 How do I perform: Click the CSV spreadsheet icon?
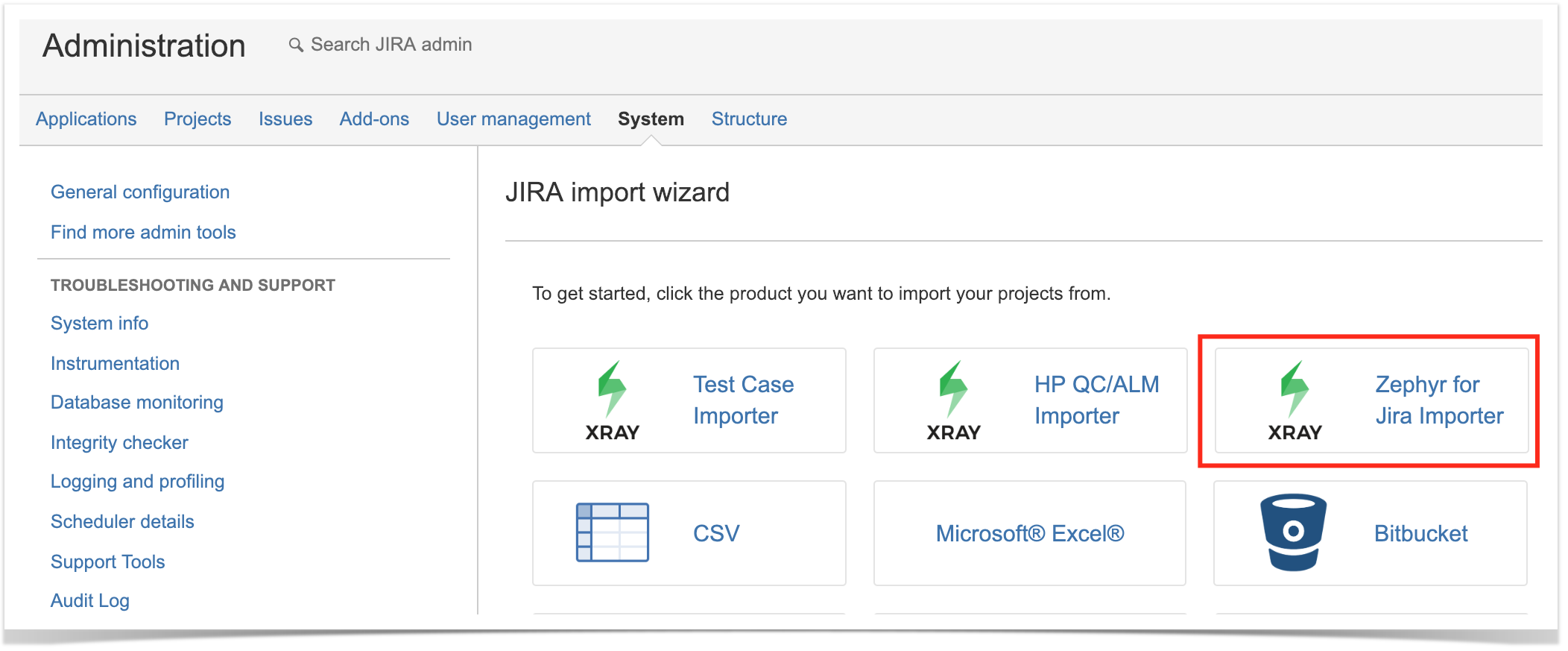click(x=613, y=532)
